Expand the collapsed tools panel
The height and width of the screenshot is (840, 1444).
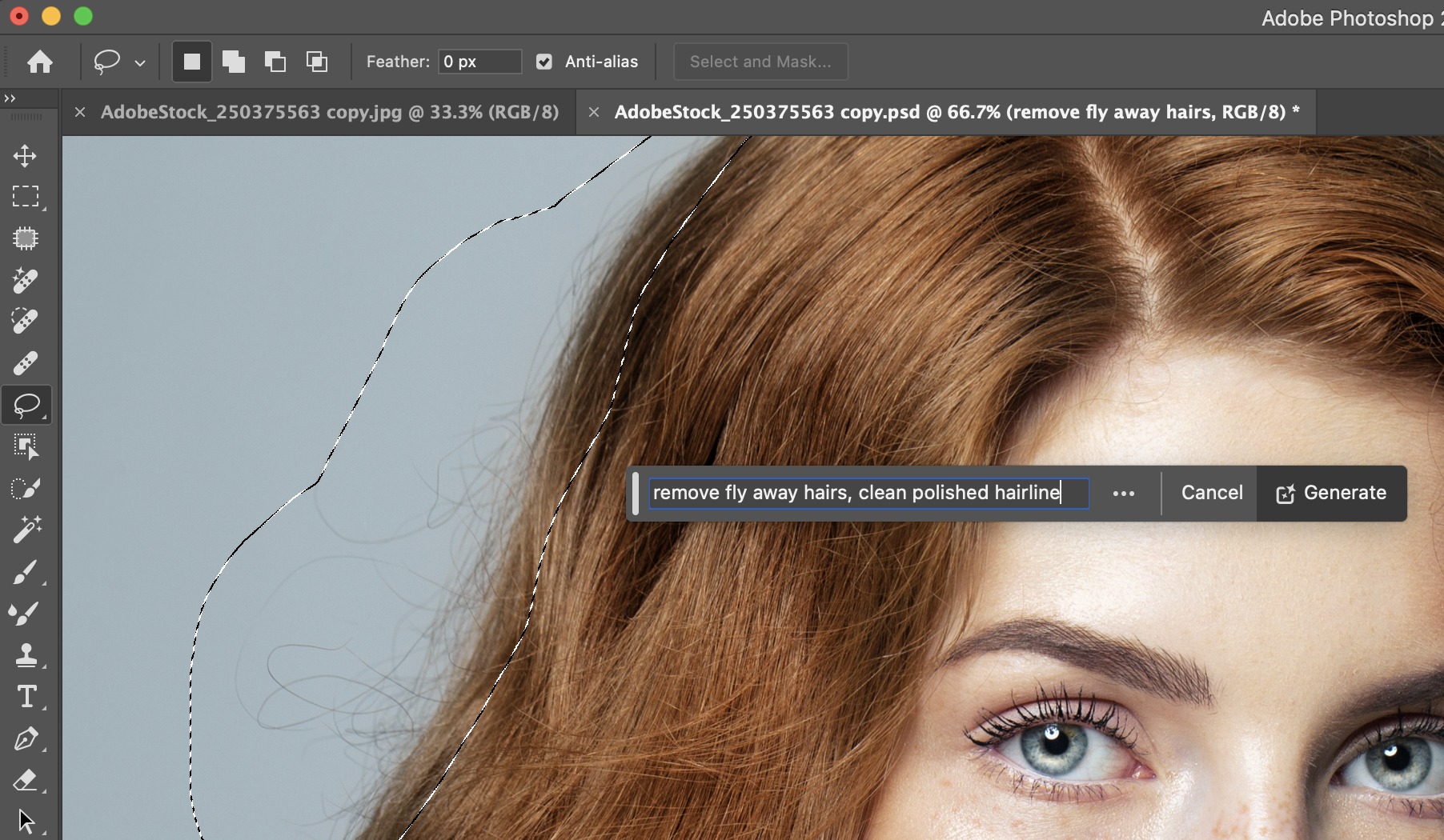[x=10, y=98]
